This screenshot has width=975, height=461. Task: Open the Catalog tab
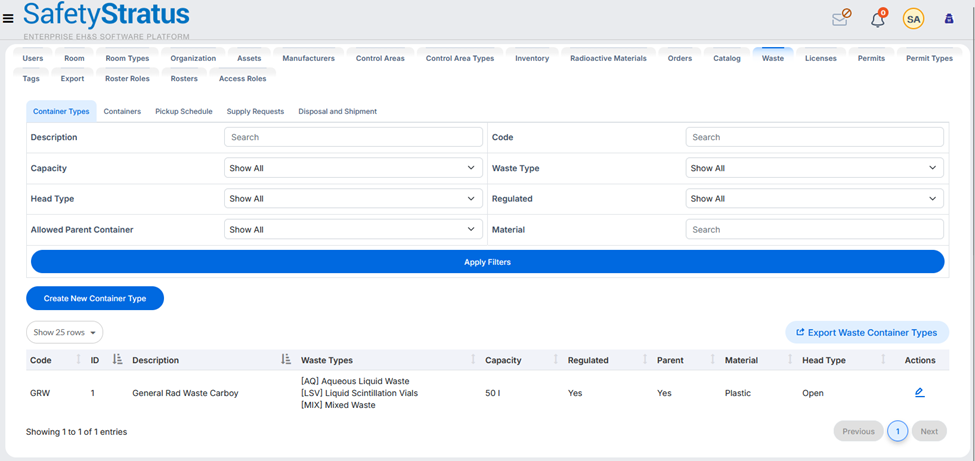(727, 58)
